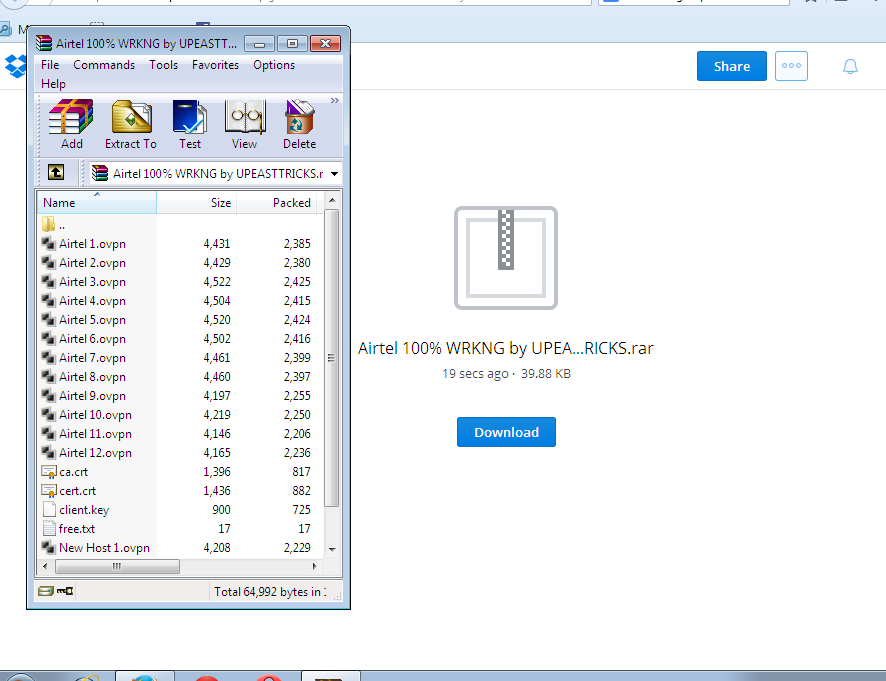Click the drive icon in WinRAR status bar
The height and width of the screenshot is (681, 886).
pos(45,591)
